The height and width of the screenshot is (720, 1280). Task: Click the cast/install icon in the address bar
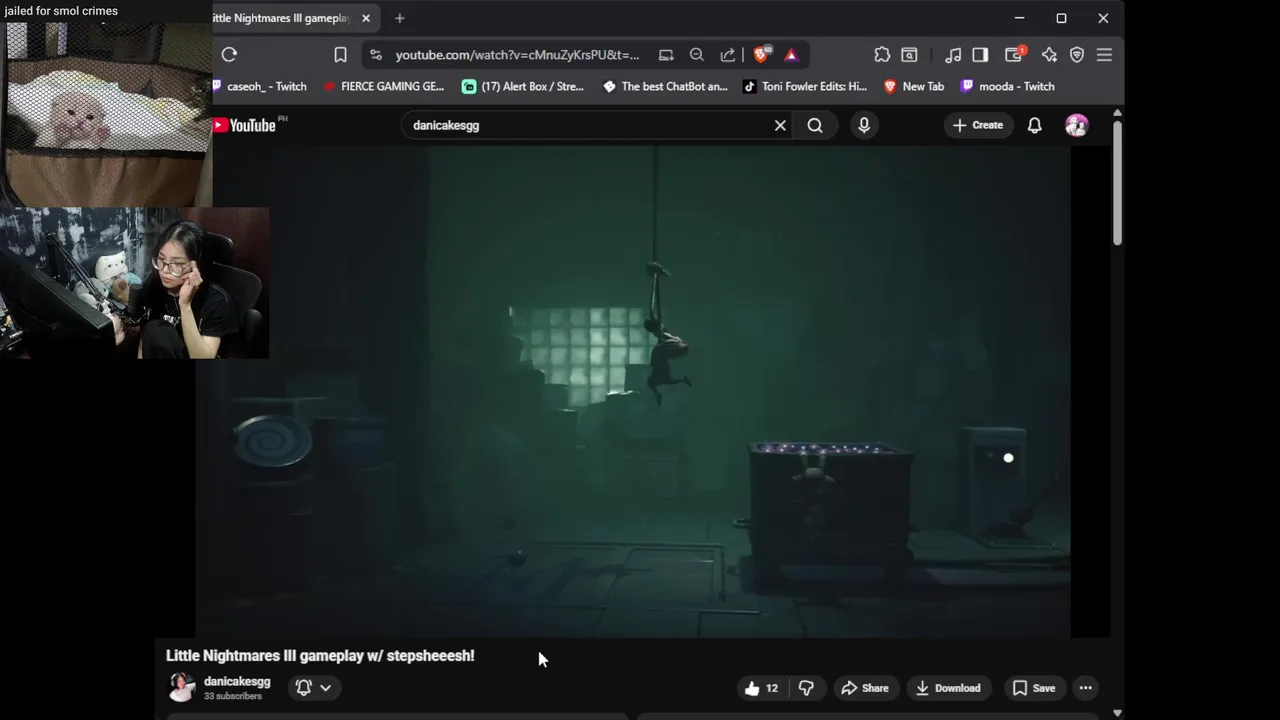pos(666,55)
